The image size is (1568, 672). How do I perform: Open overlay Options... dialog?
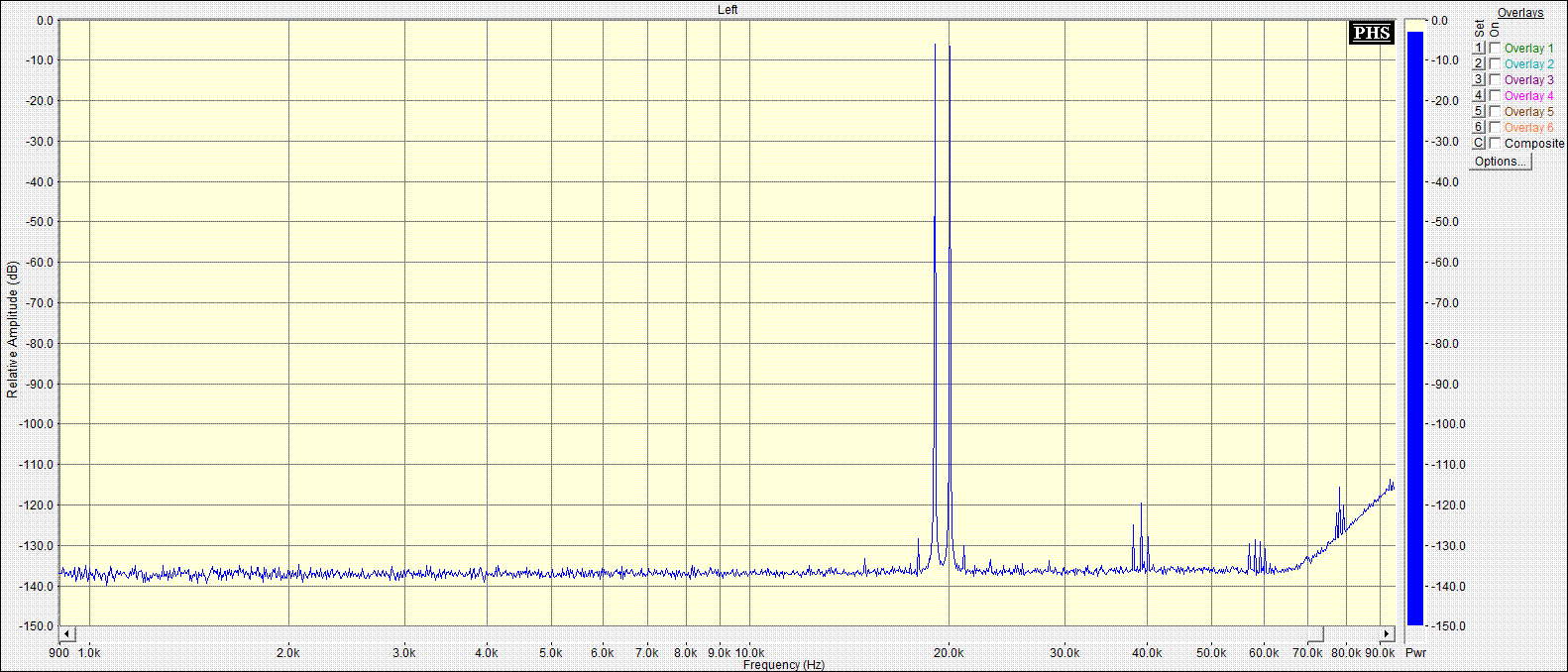1501,162
